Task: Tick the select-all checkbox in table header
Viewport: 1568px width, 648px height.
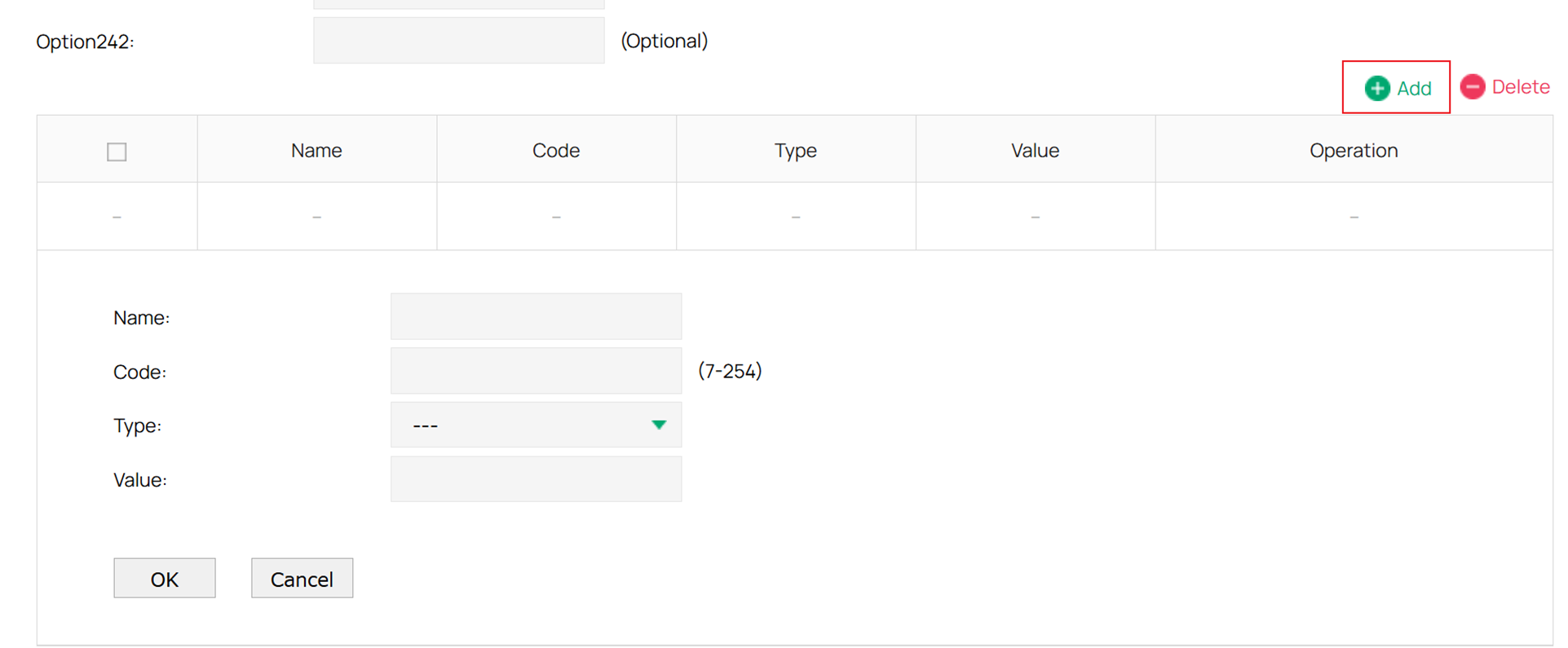Action: click(117, 152)
